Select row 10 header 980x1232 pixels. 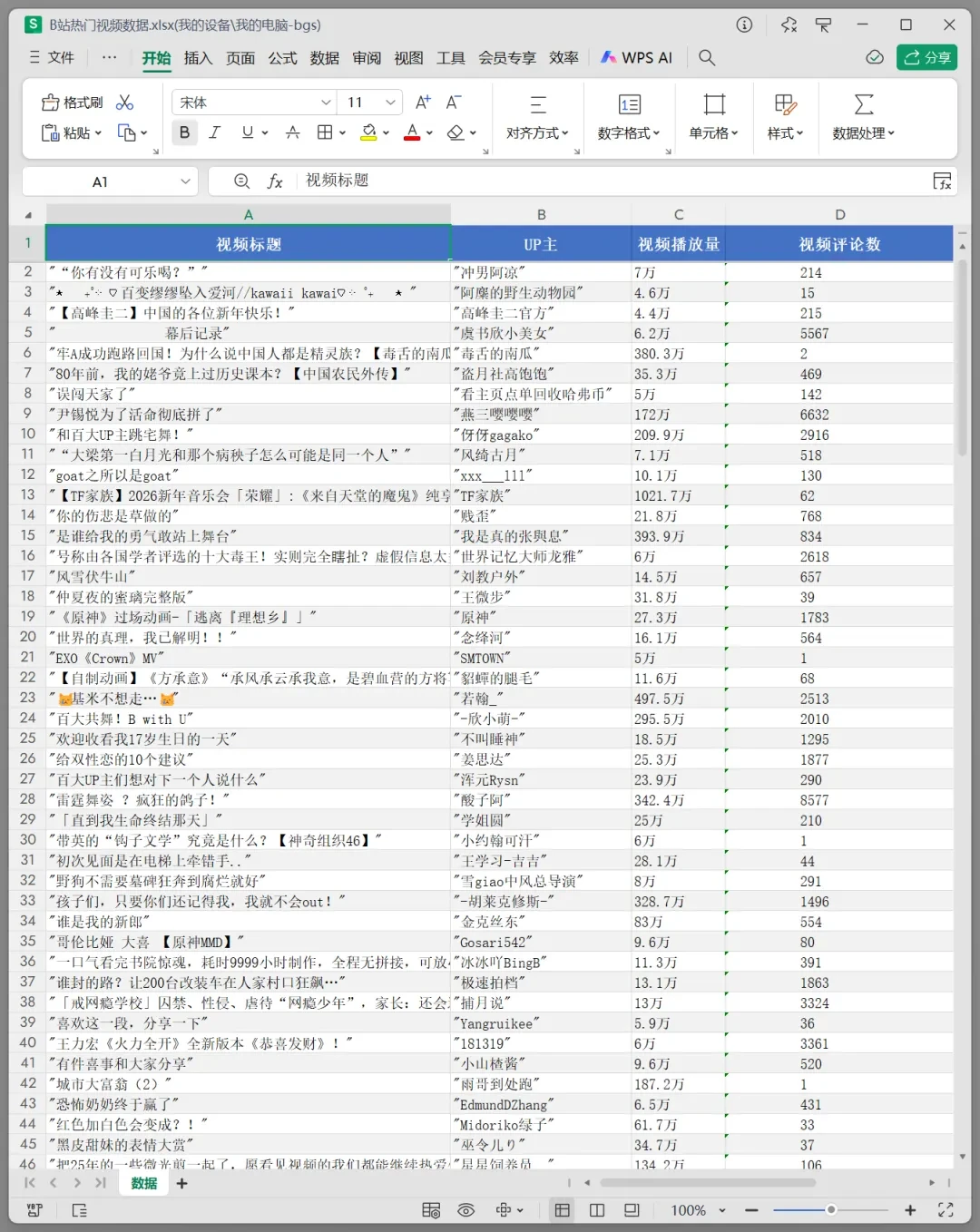click(x=27, y=435)
